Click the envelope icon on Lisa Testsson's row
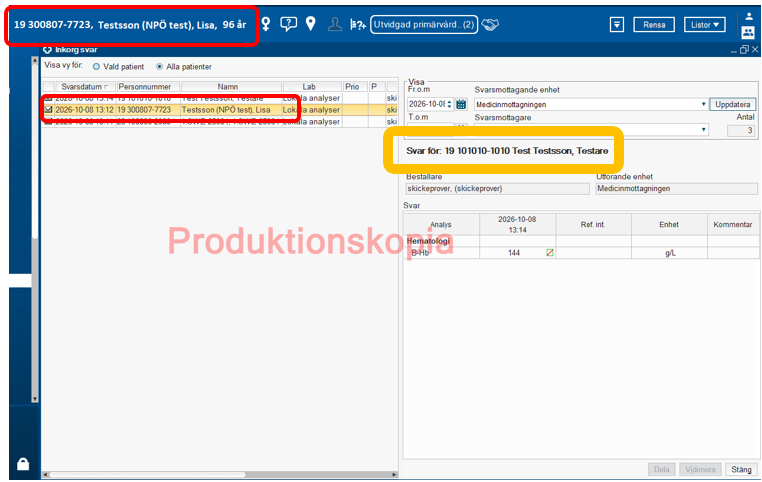Viewport: 762px width, 482px height. click(49, 110)
